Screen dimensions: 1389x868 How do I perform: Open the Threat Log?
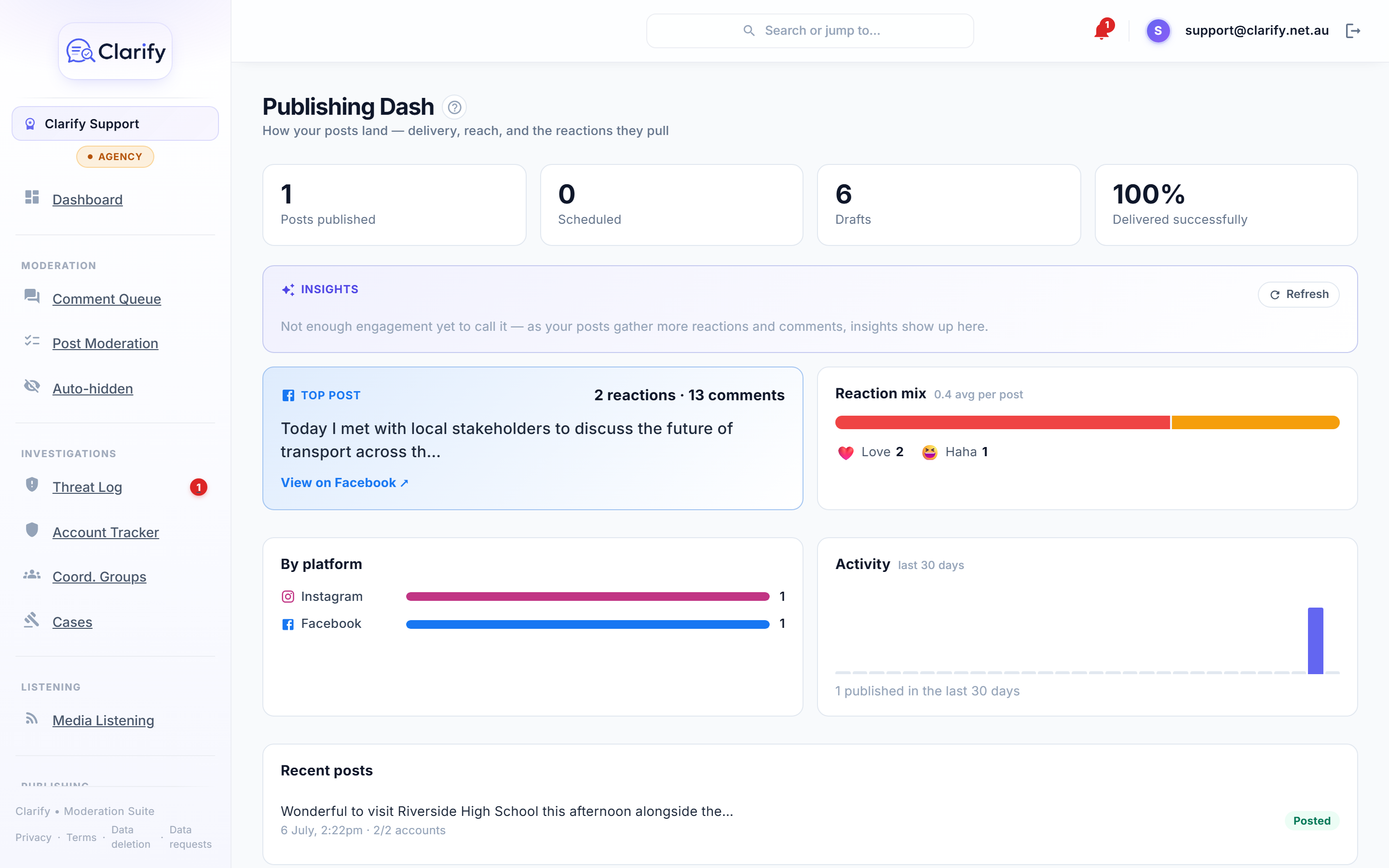(x=87, y=488)
